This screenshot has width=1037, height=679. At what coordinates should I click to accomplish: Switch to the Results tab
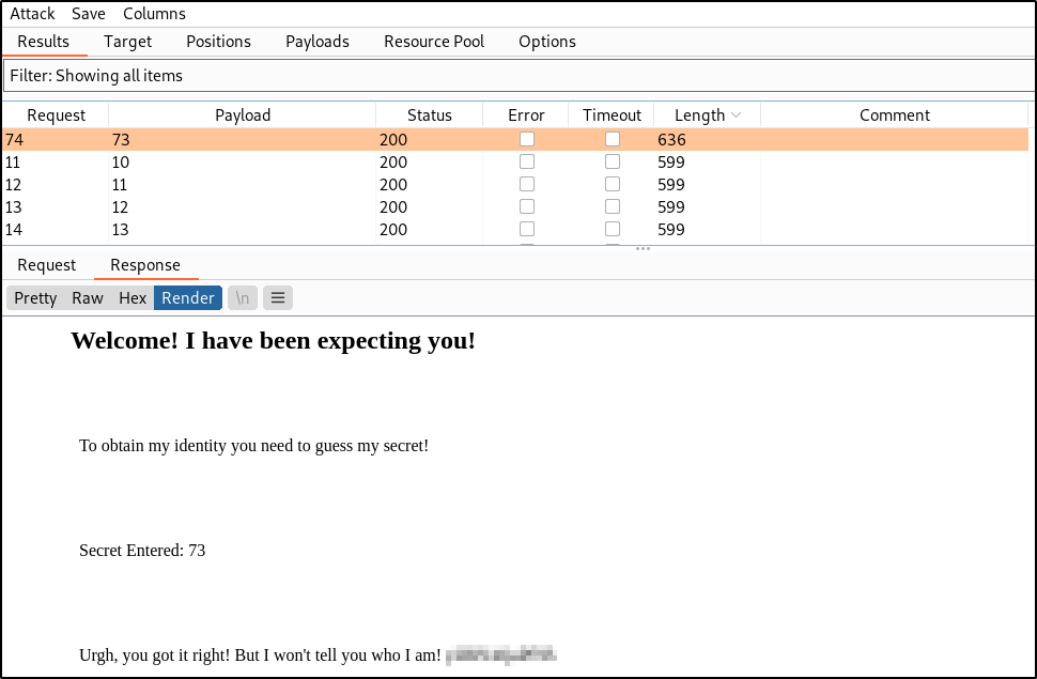(x=43, y=42)
